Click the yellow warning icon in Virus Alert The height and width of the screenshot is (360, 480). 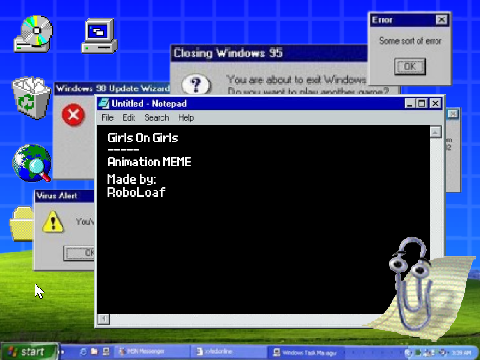click(53, 222)
